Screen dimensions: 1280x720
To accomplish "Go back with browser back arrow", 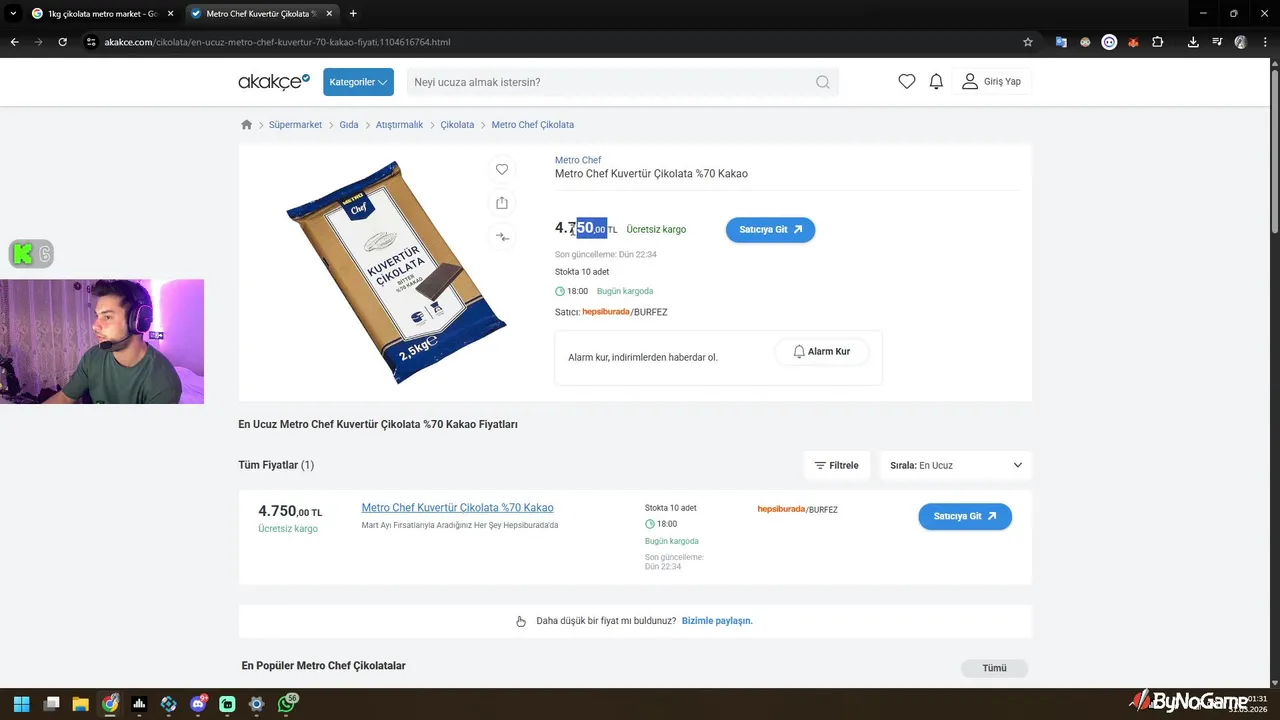I will pos(14,42).
